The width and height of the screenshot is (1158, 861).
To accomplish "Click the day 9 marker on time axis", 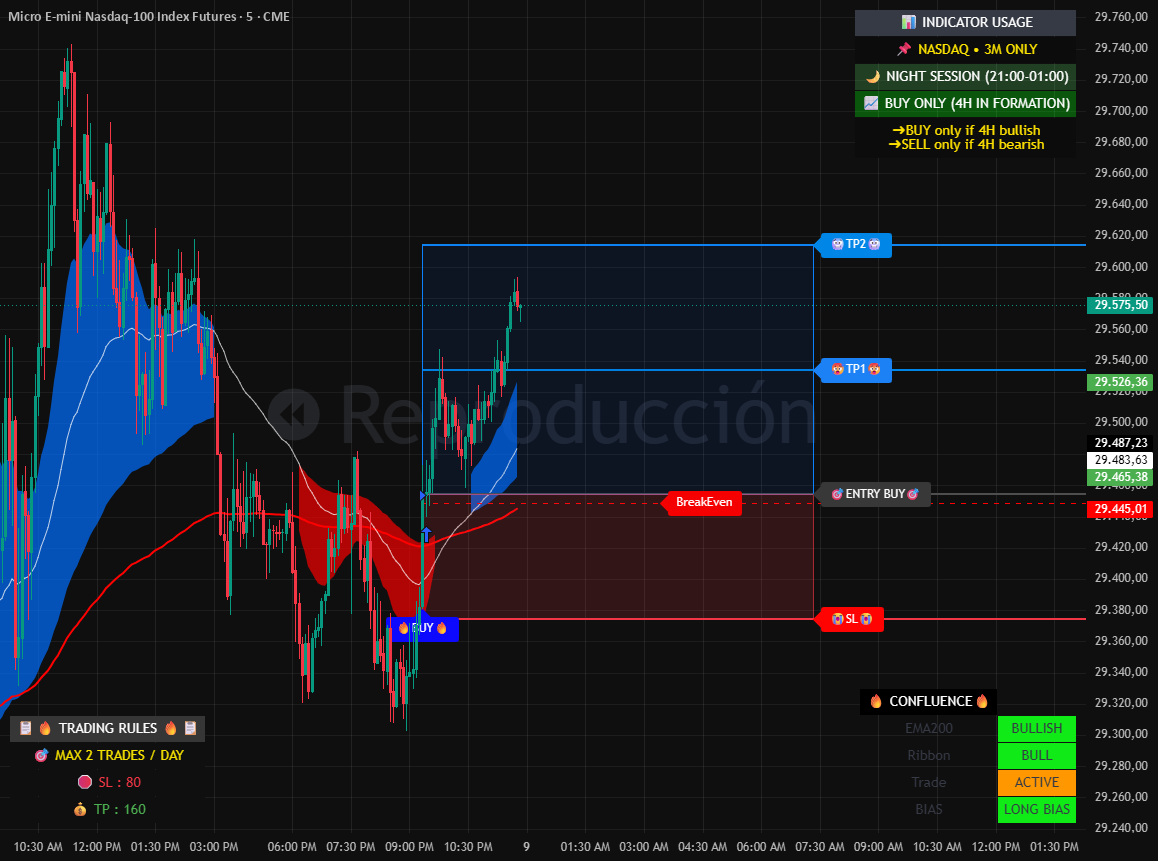I will pyautogui.click(x=527, y=846).
